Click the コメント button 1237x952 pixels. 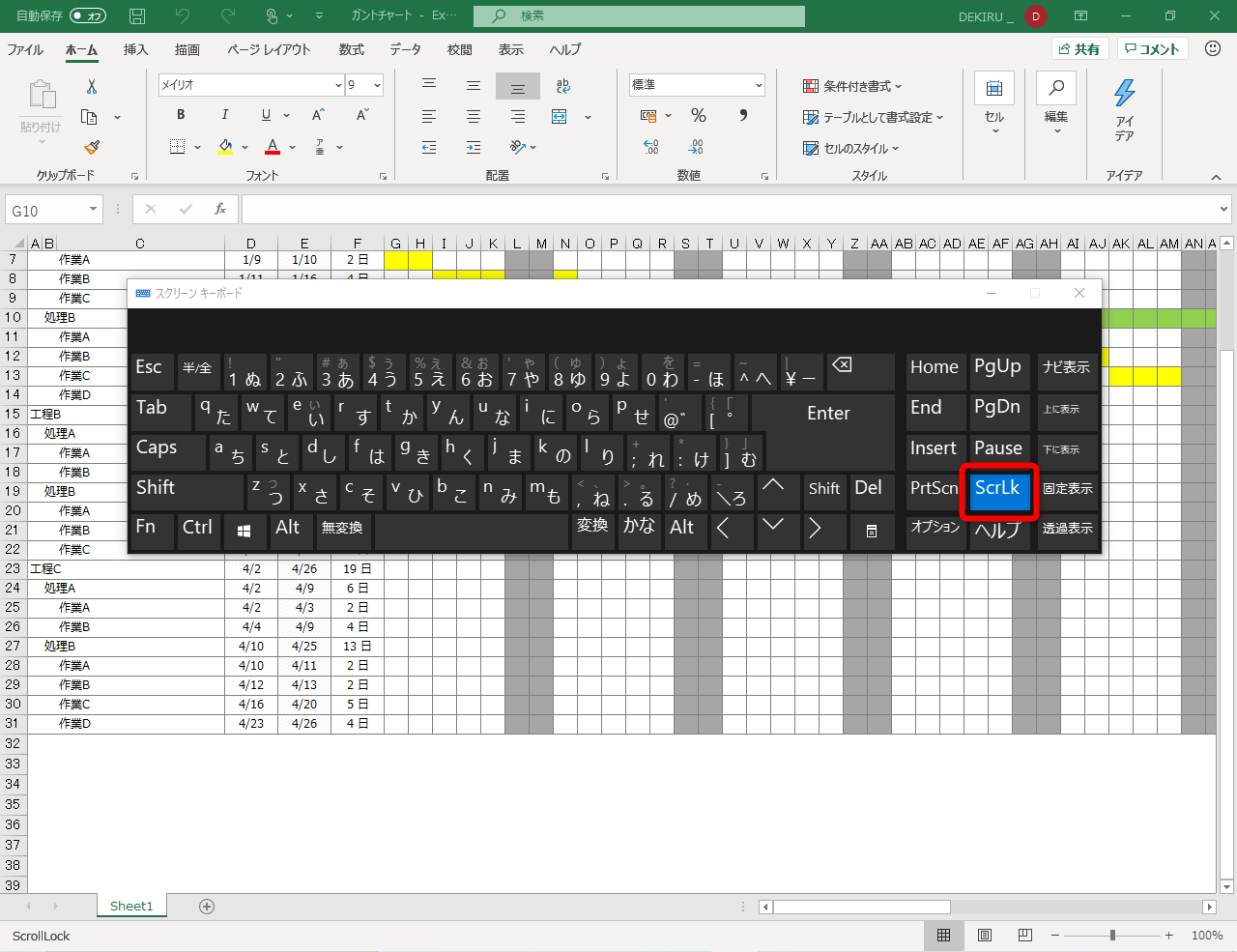click(x=1153, y=49)
